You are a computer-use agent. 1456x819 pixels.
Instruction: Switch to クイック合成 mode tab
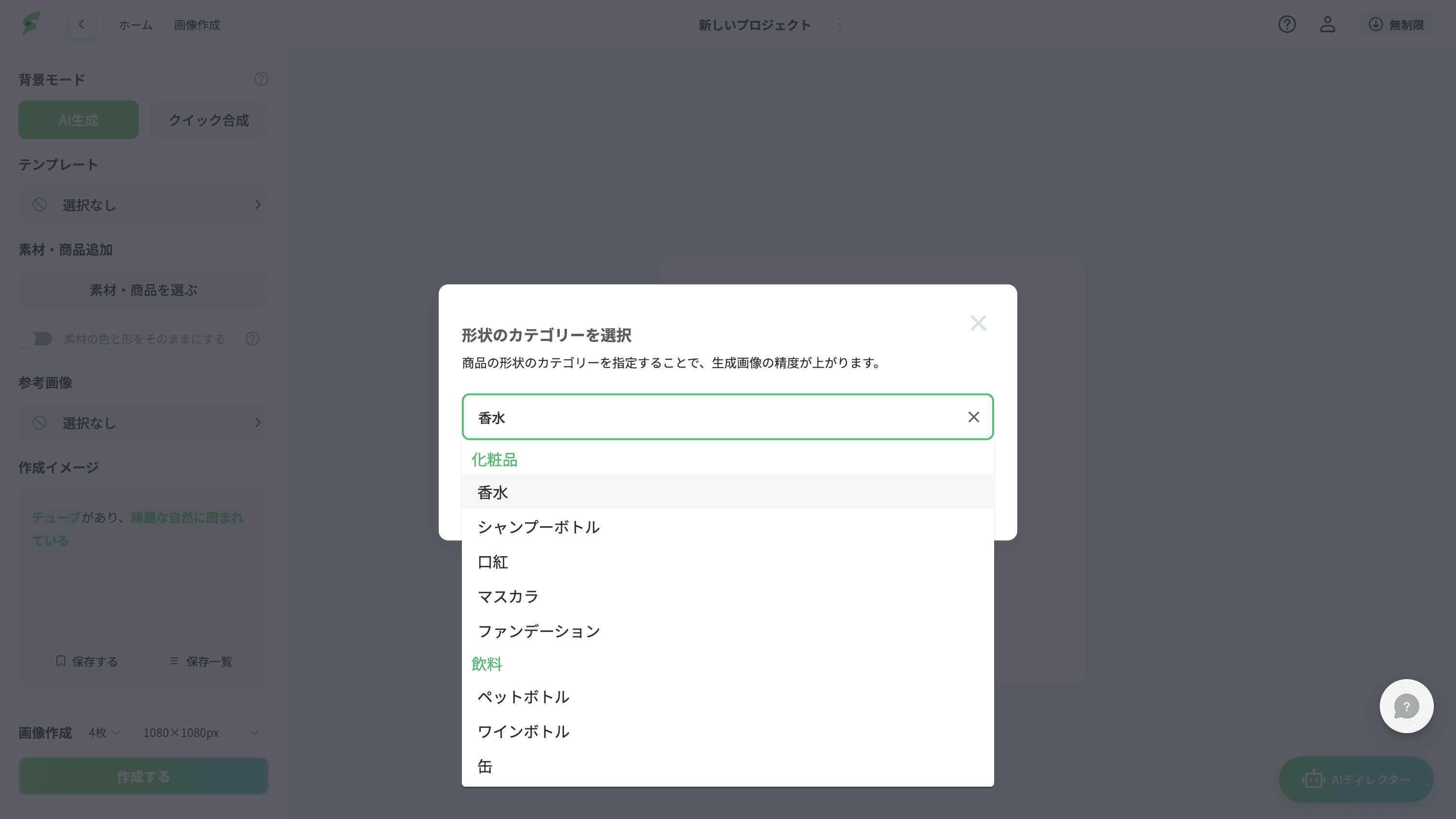point(209,120)
